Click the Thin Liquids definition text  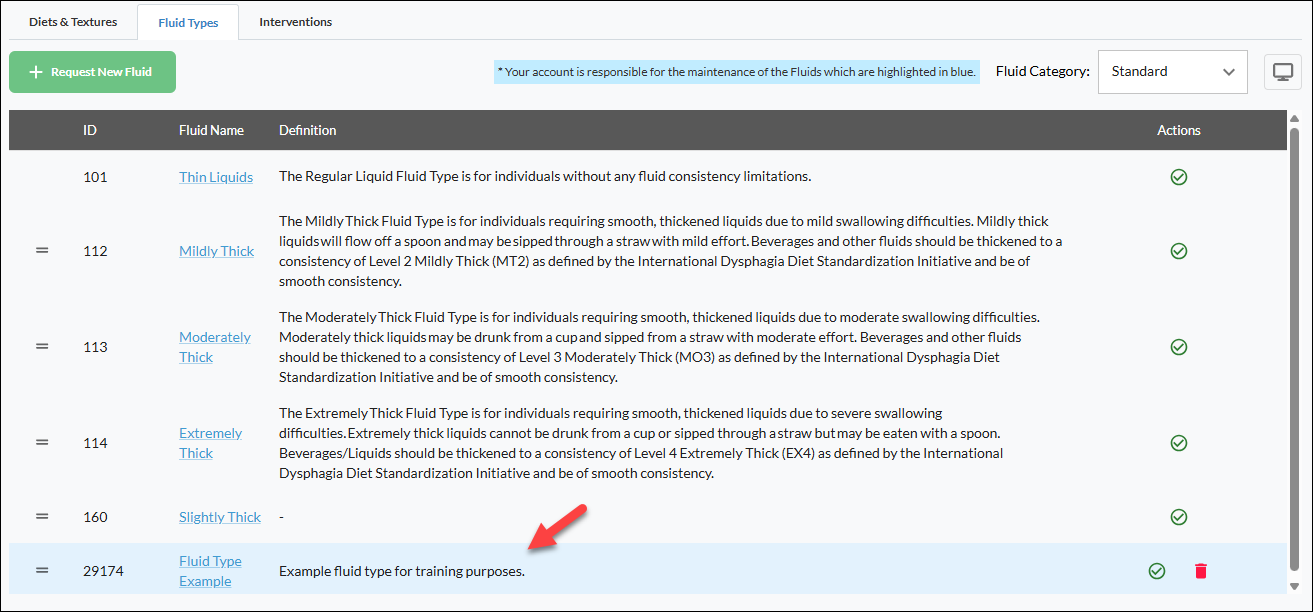[545, 177]
